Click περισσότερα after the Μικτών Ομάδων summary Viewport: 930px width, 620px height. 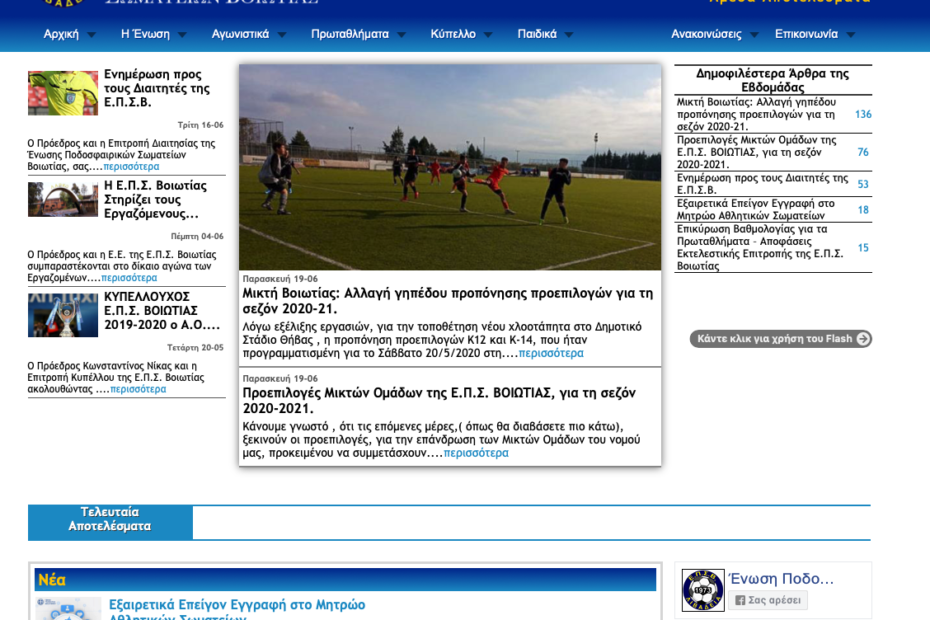(x=476, y=453)
